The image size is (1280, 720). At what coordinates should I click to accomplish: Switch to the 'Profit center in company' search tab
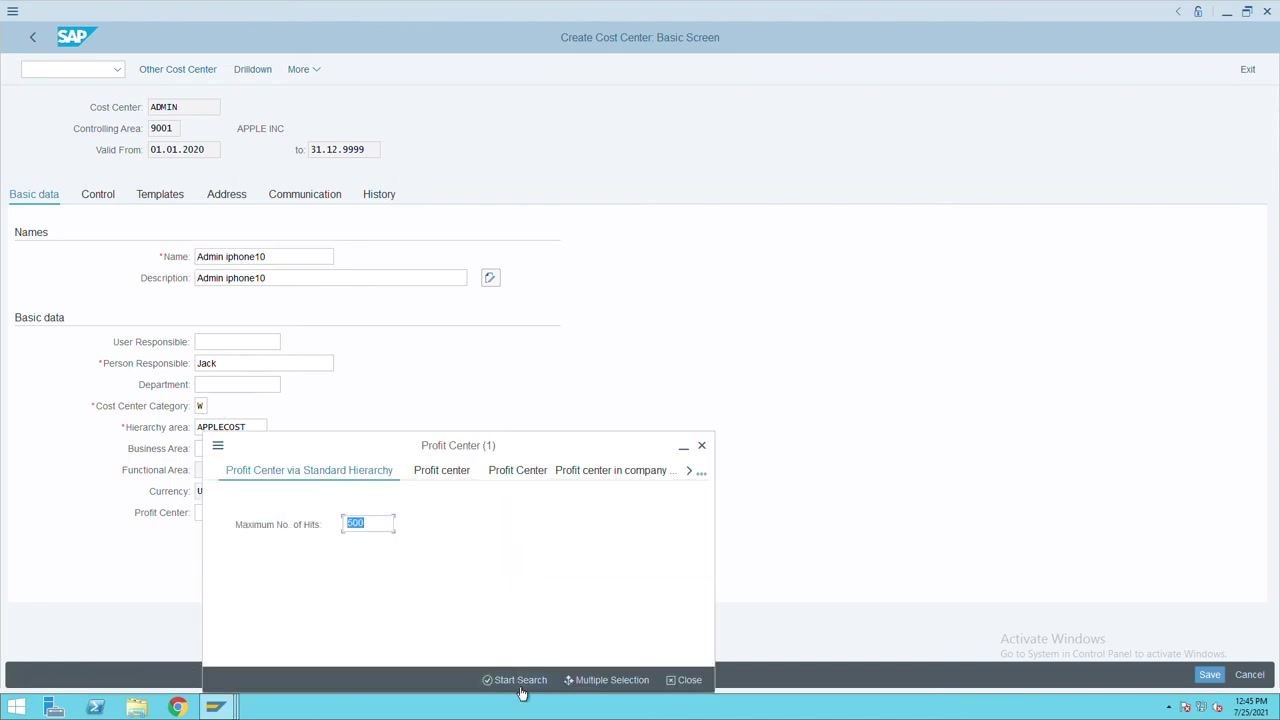615,470
